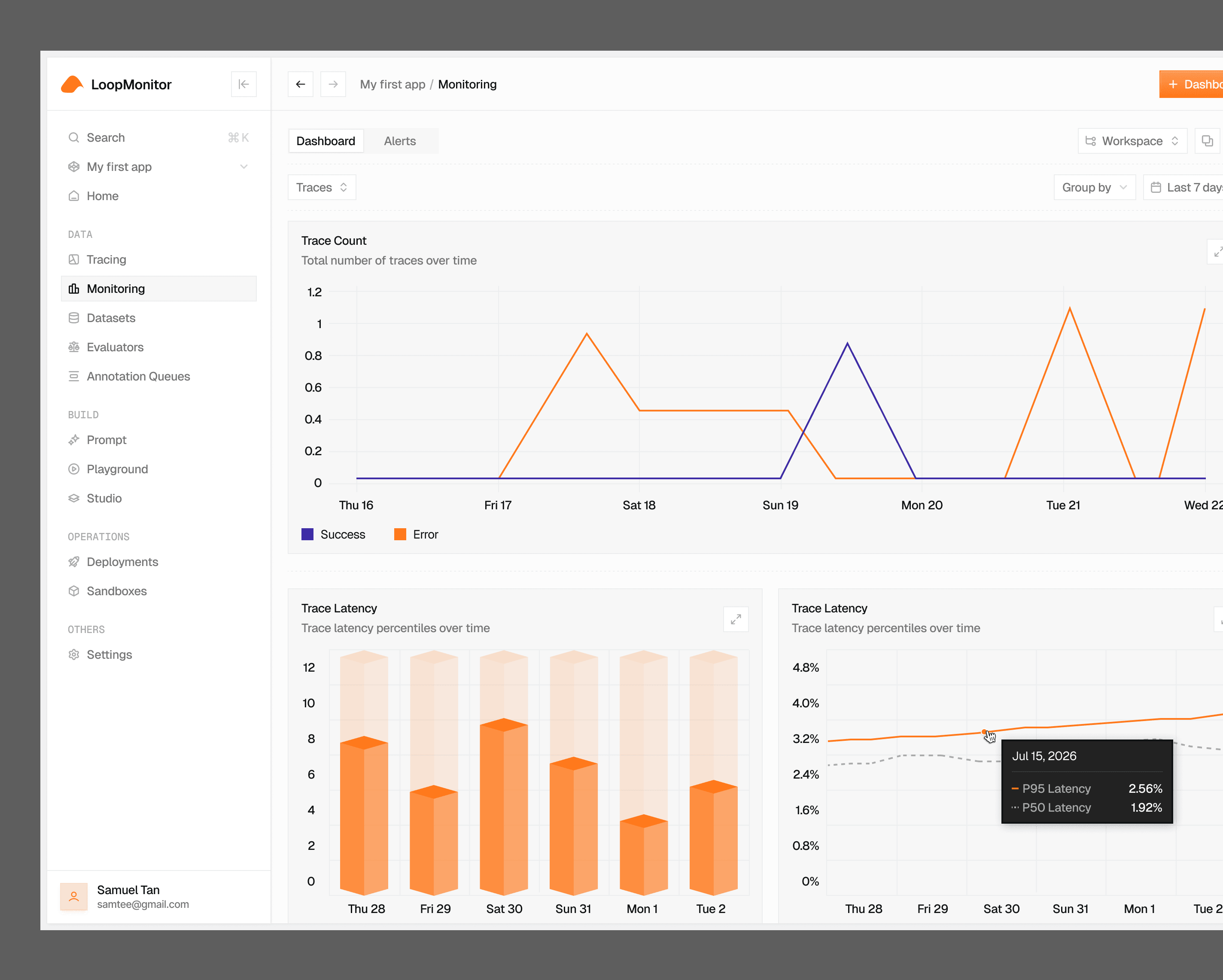Open the Last 7 days date filter
This screenshot has height=980, width=1223.
tap(1184, 187)
